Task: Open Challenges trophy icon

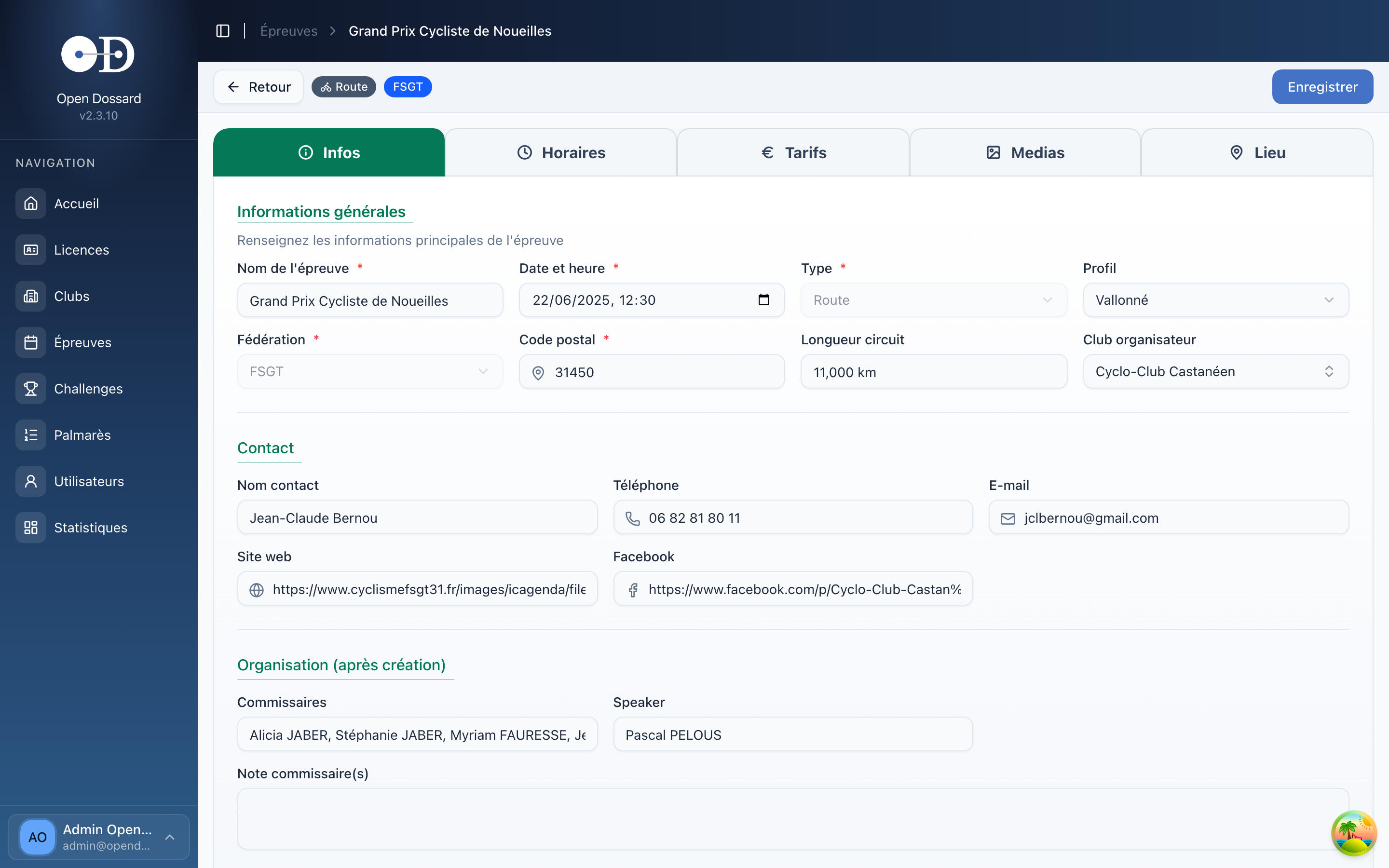Action: [x=31, y=389]
